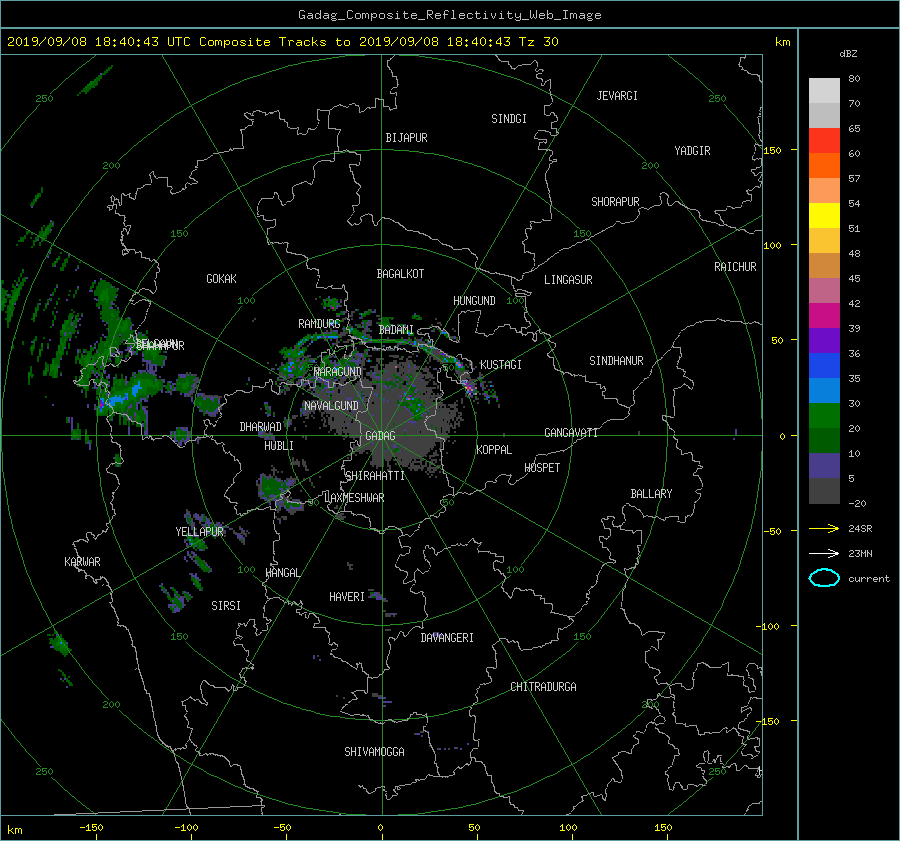Click the LAXMESHWAR city label
Viewport: 900px width, 841px height.
[354, 498]
